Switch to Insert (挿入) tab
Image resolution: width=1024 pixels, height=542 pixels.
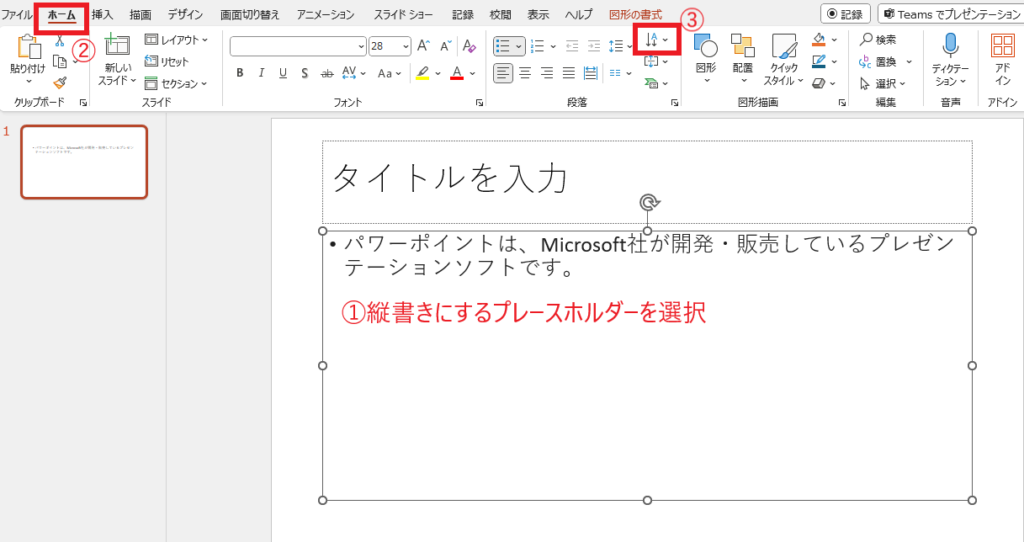click(x=102, y=14)
